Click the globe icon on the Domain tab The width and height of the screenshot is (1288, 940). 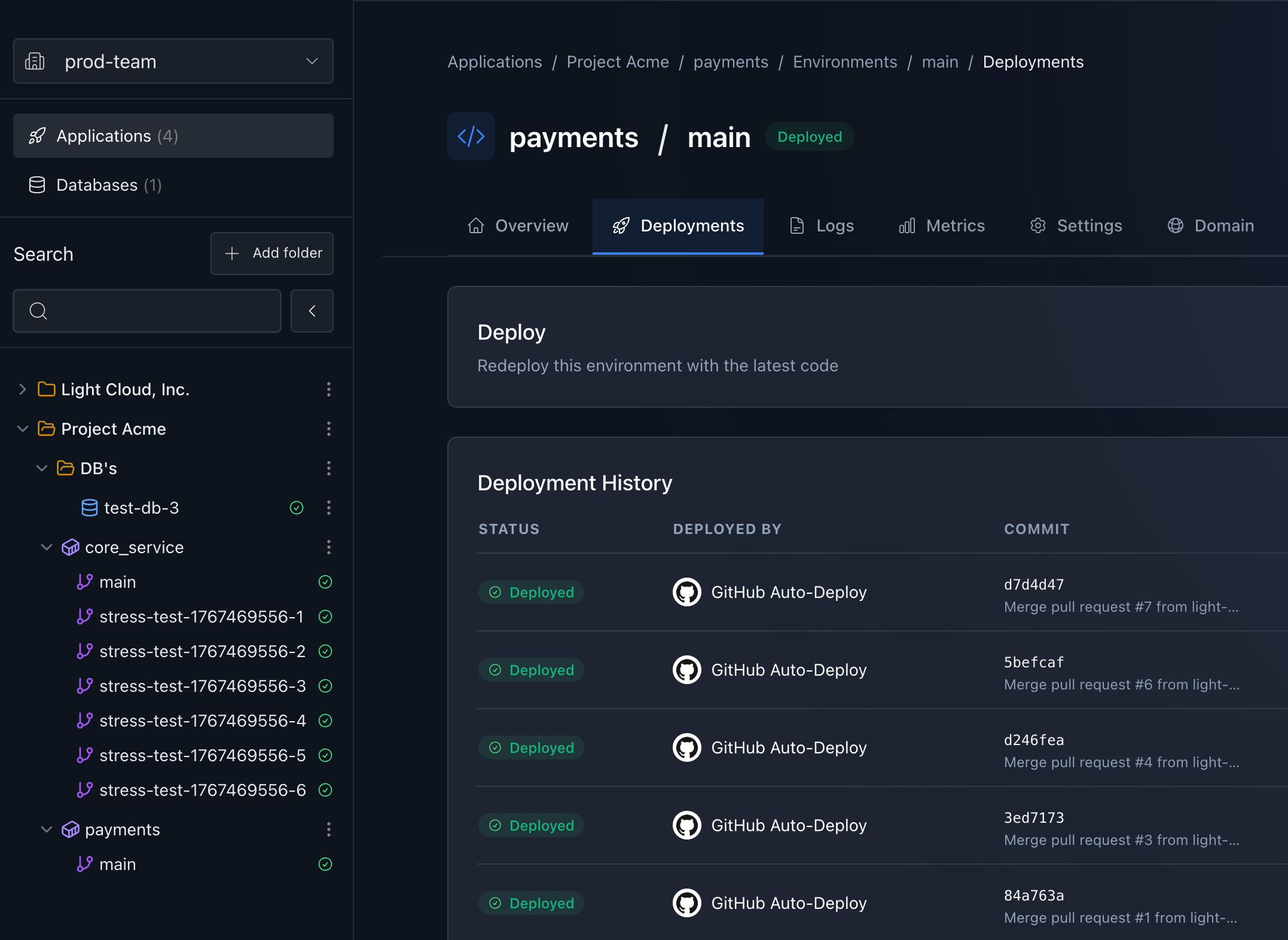pos(1176,225)
